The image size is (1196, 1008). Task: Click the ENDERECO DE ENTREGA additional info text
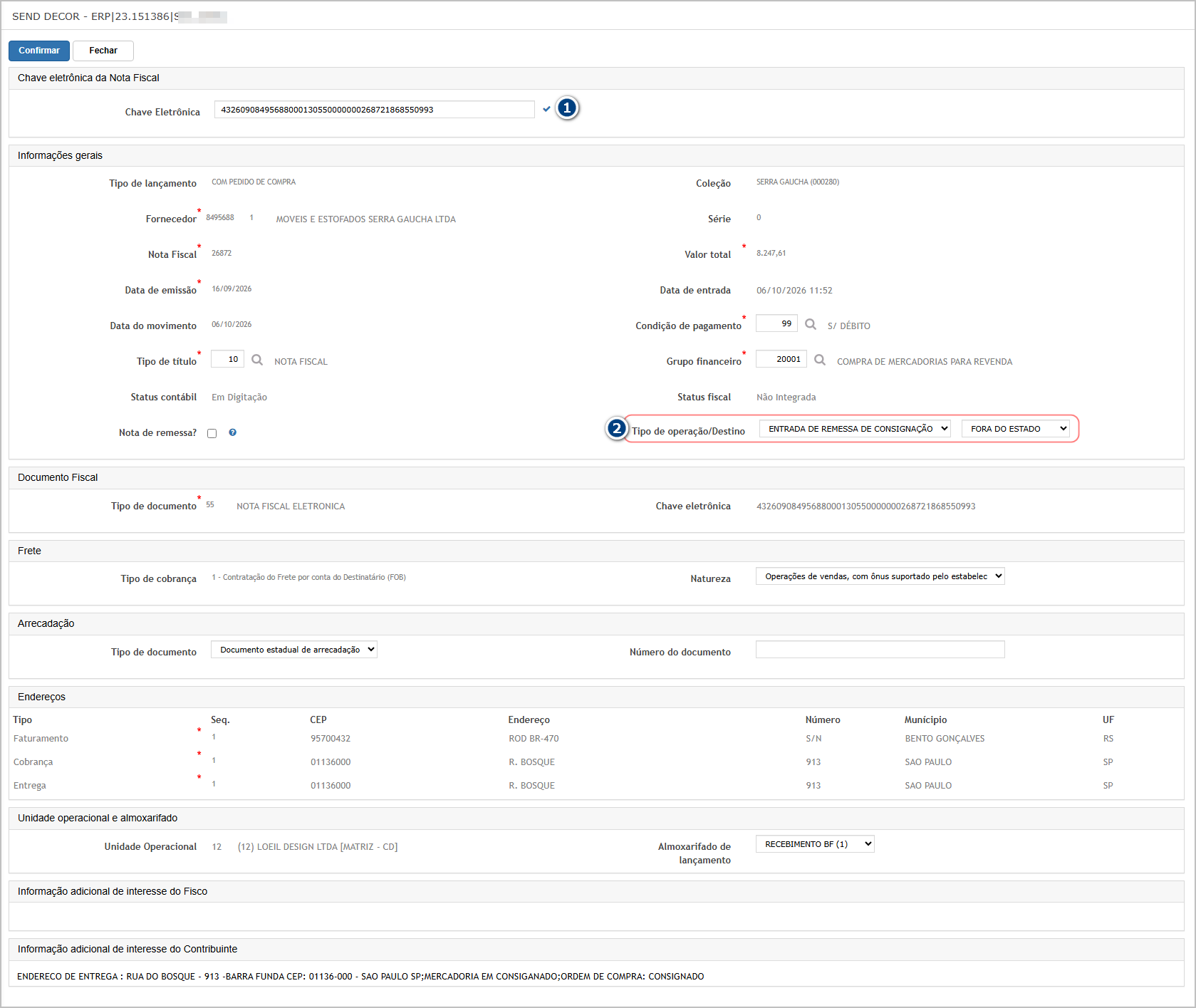click(360, 977)
